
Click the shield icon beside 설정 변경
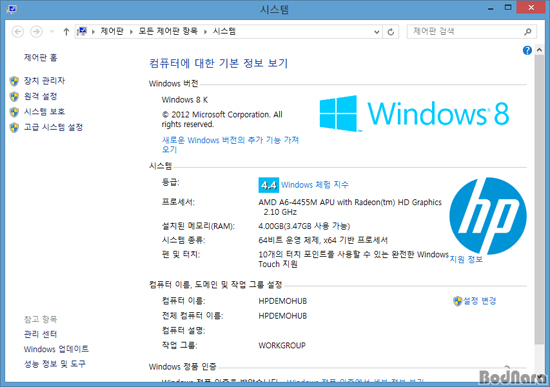457,301
